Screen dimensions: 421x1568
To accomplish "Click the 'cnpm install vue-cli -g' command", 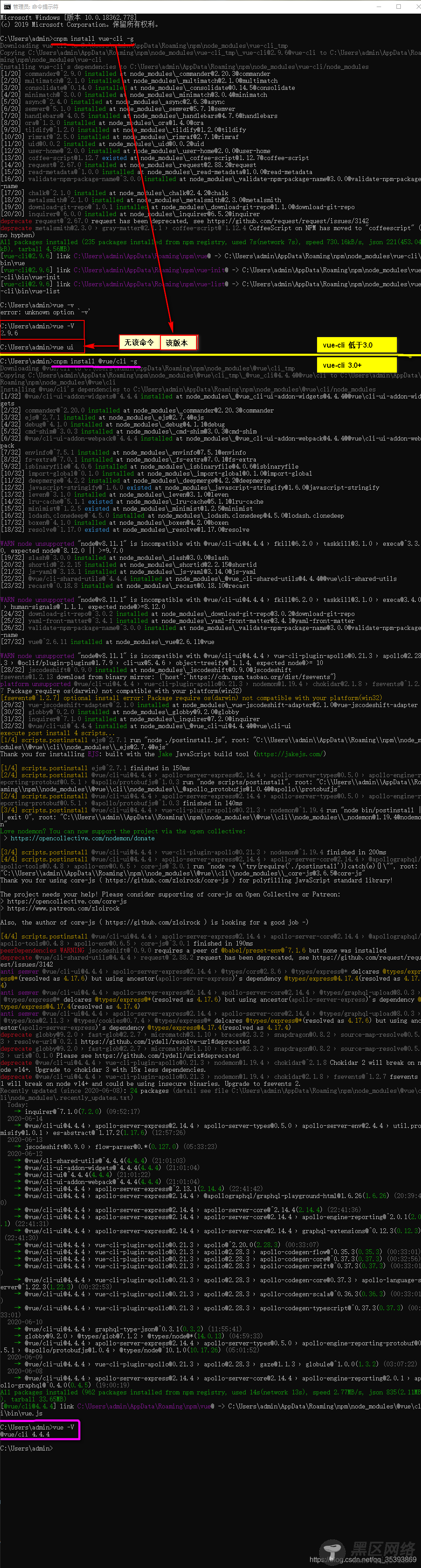I will tap(93, 39).
